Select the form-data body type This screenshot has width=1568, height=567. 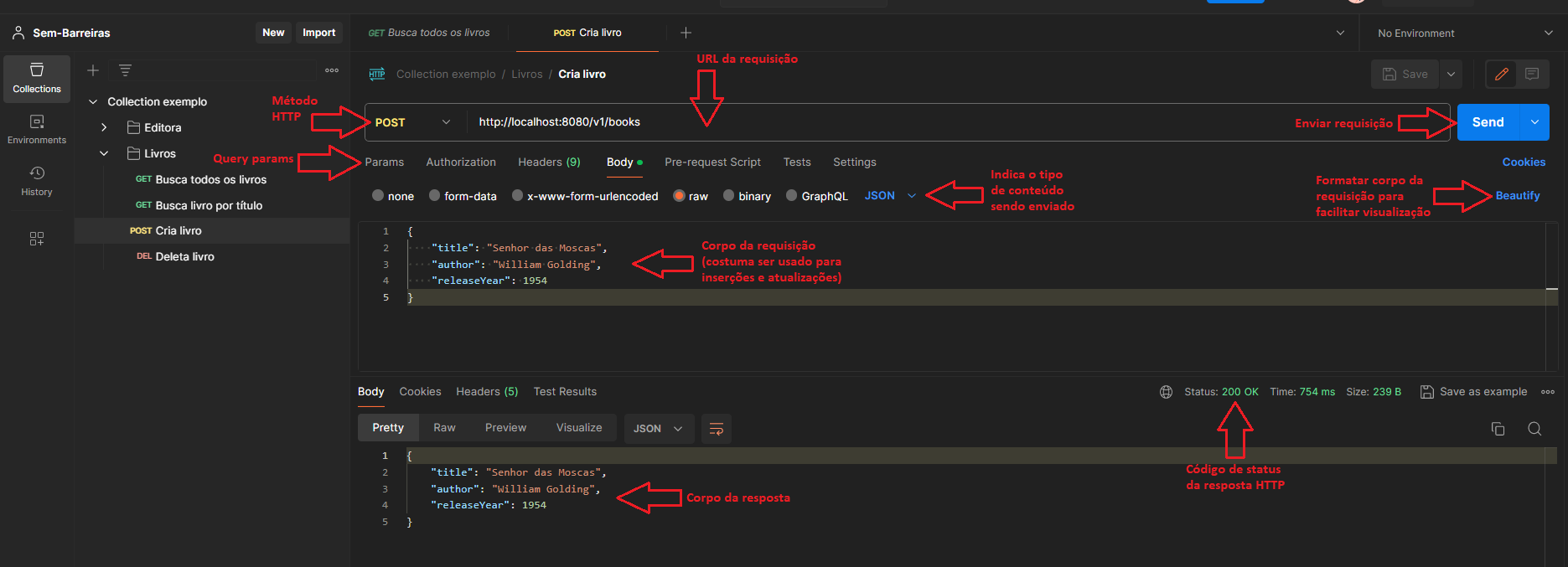click(435, 196)
